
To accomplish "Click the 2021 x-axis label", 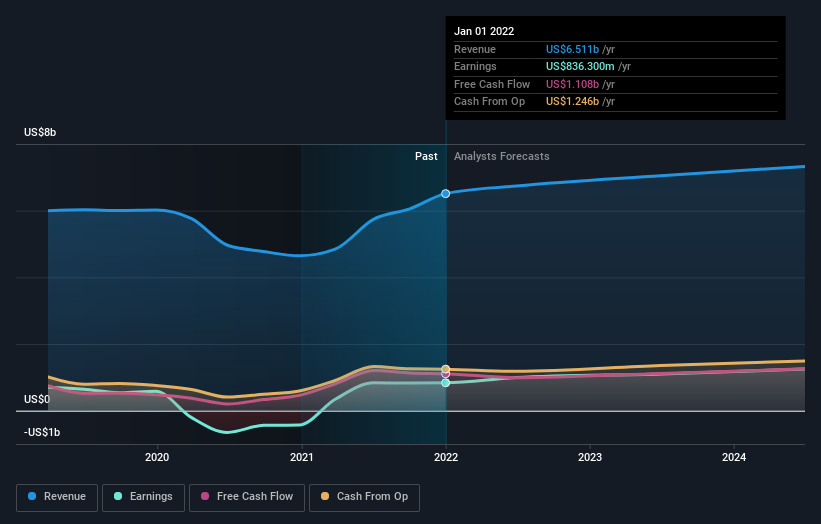I will (302, 457).
